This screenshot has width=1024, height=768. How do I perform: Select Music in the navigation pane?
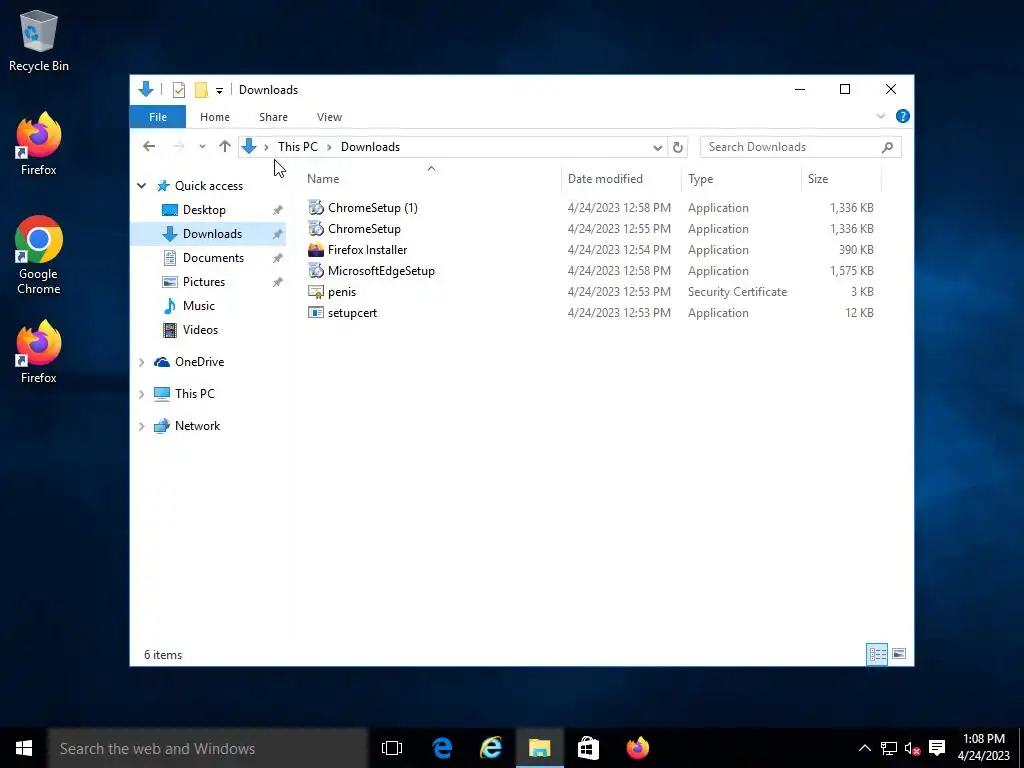[199, 306]
